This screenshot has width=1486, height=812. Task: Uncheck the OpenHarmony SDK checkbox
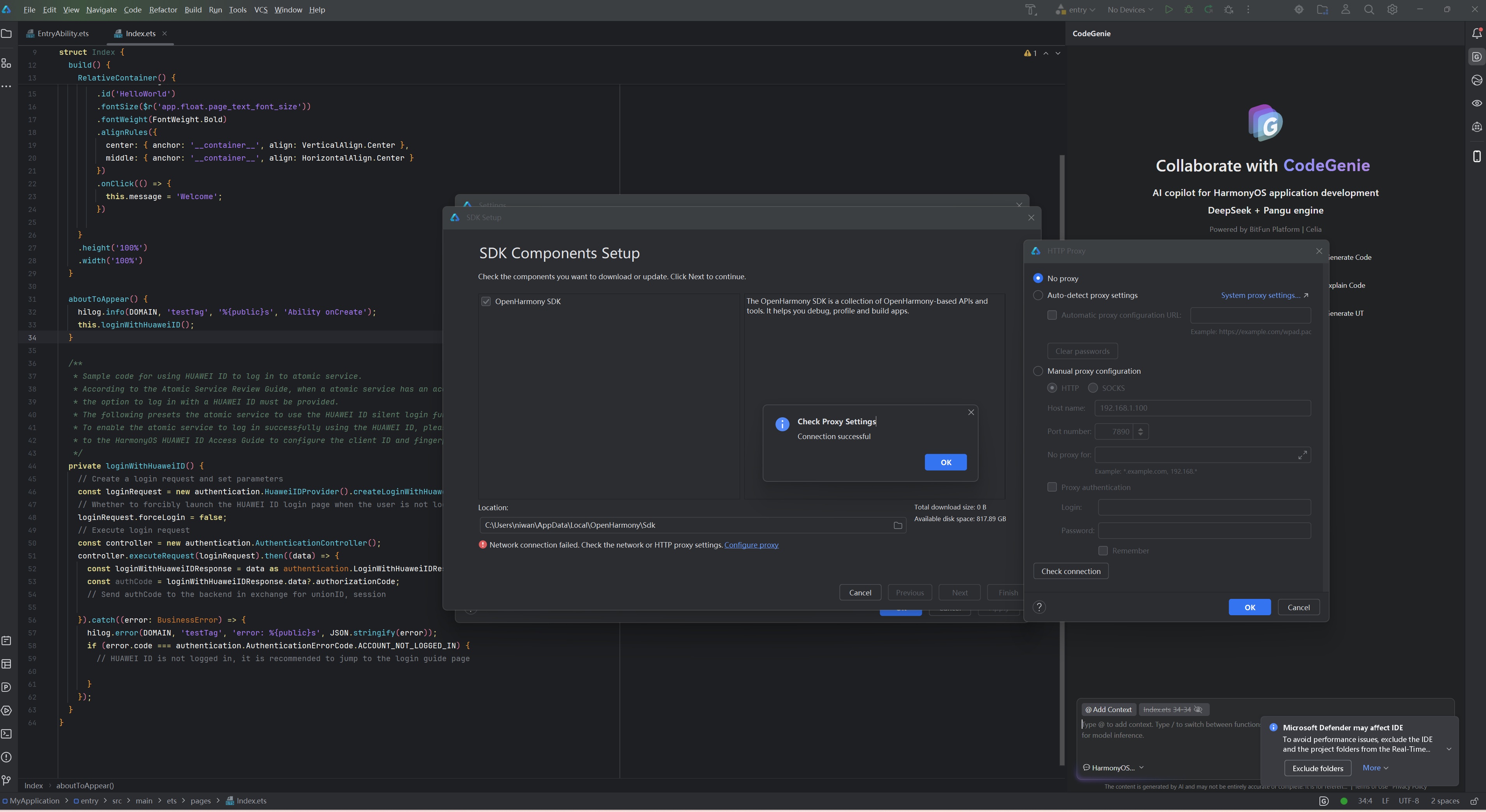click(486, 302)
